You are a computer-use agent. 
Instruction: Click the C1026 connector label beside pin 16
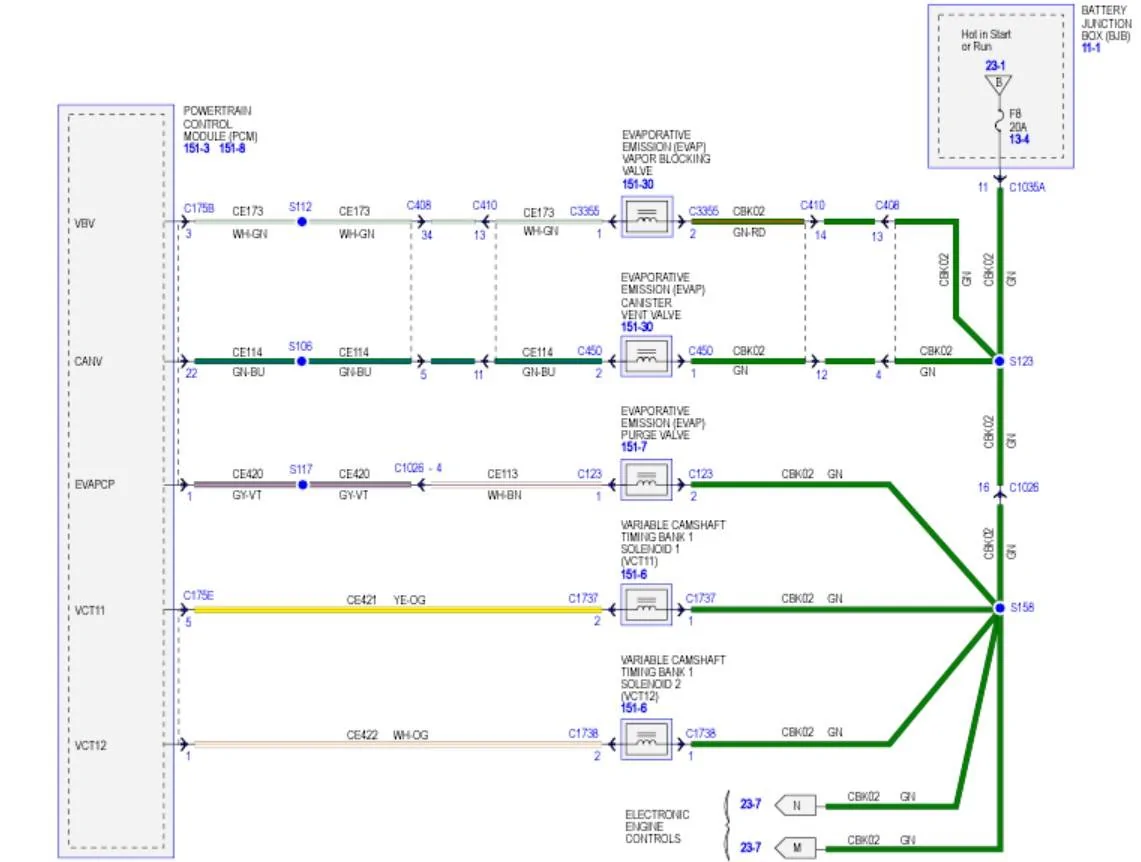pyautogui.click(x=1024, y=487)
